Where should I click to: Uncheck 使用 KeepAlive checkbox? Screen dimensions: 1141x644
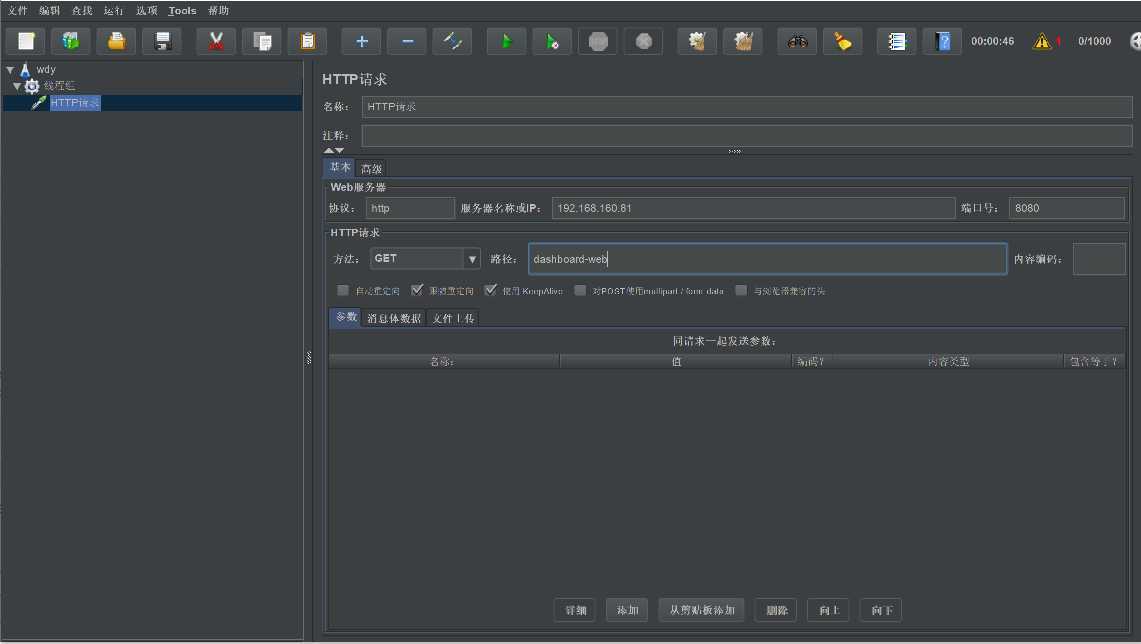pyautogui.click(x=490, y=290)
